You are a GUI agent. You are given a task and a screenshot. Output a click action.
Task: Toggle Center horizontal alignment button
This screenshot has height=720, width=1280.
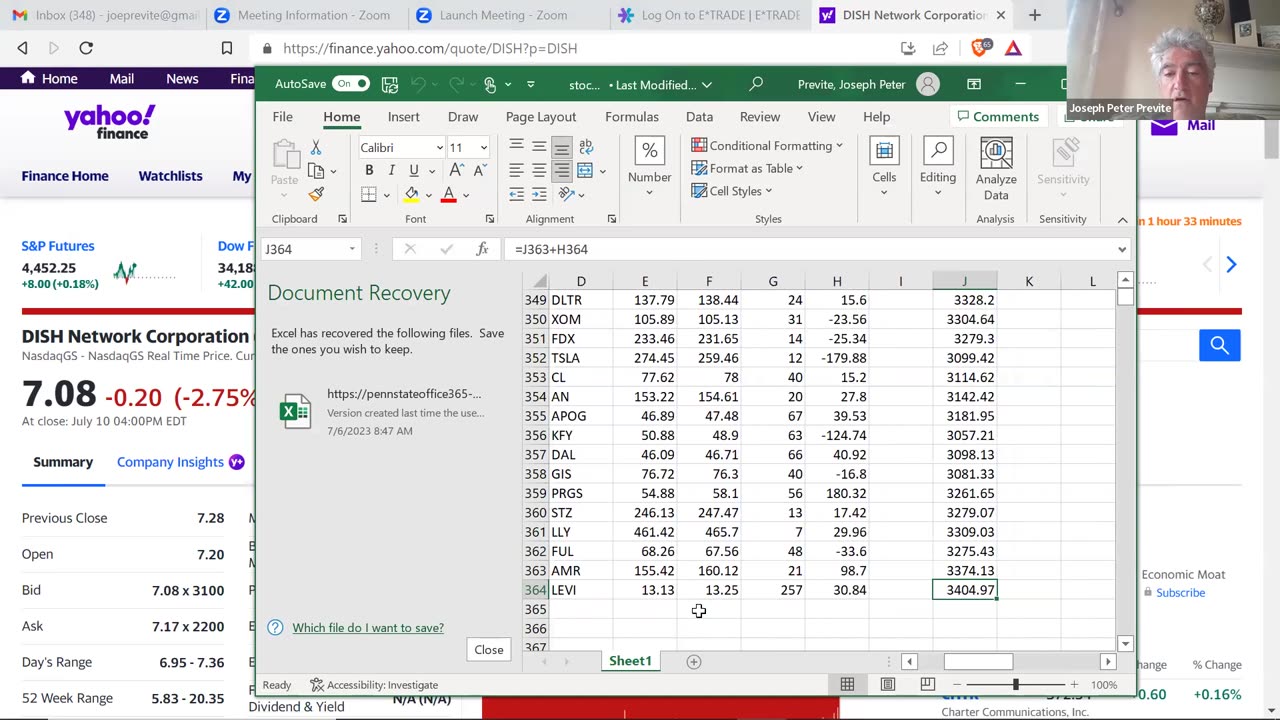pyautogui.click(x=539, y=171)
